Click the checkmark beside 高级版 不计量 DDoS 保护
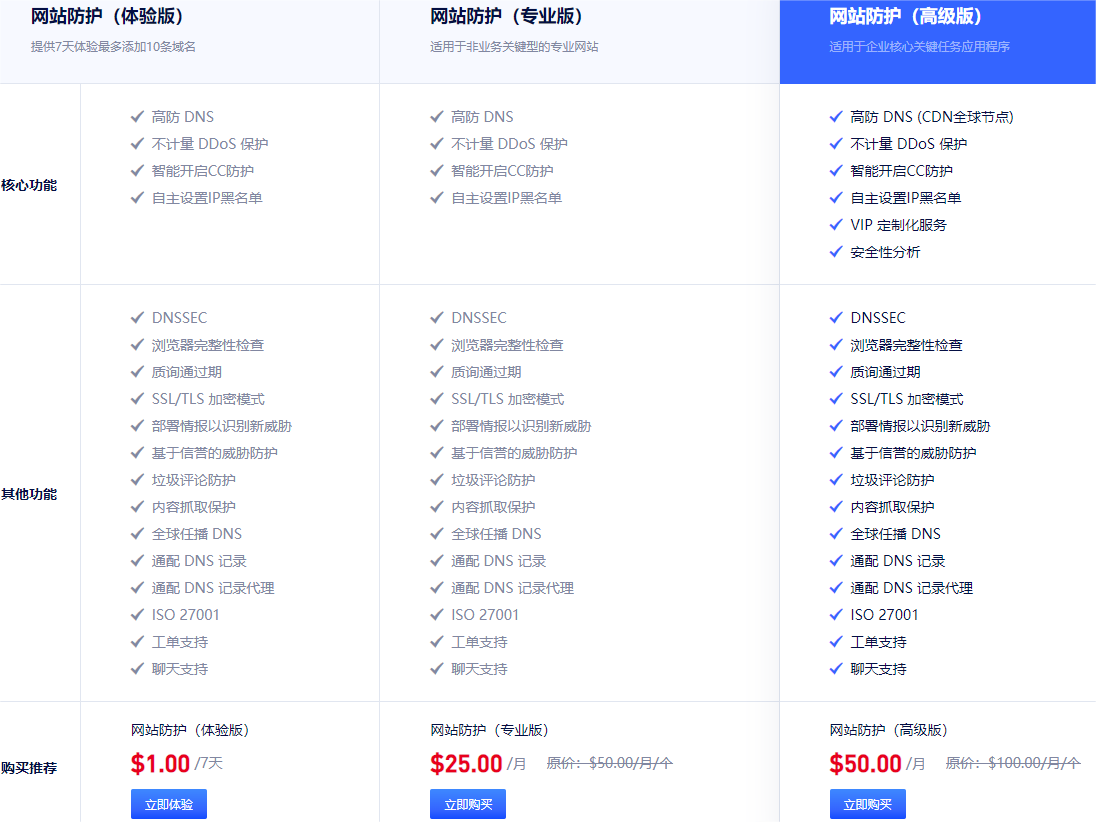The image size is (1096, 822). pos(836,144)
